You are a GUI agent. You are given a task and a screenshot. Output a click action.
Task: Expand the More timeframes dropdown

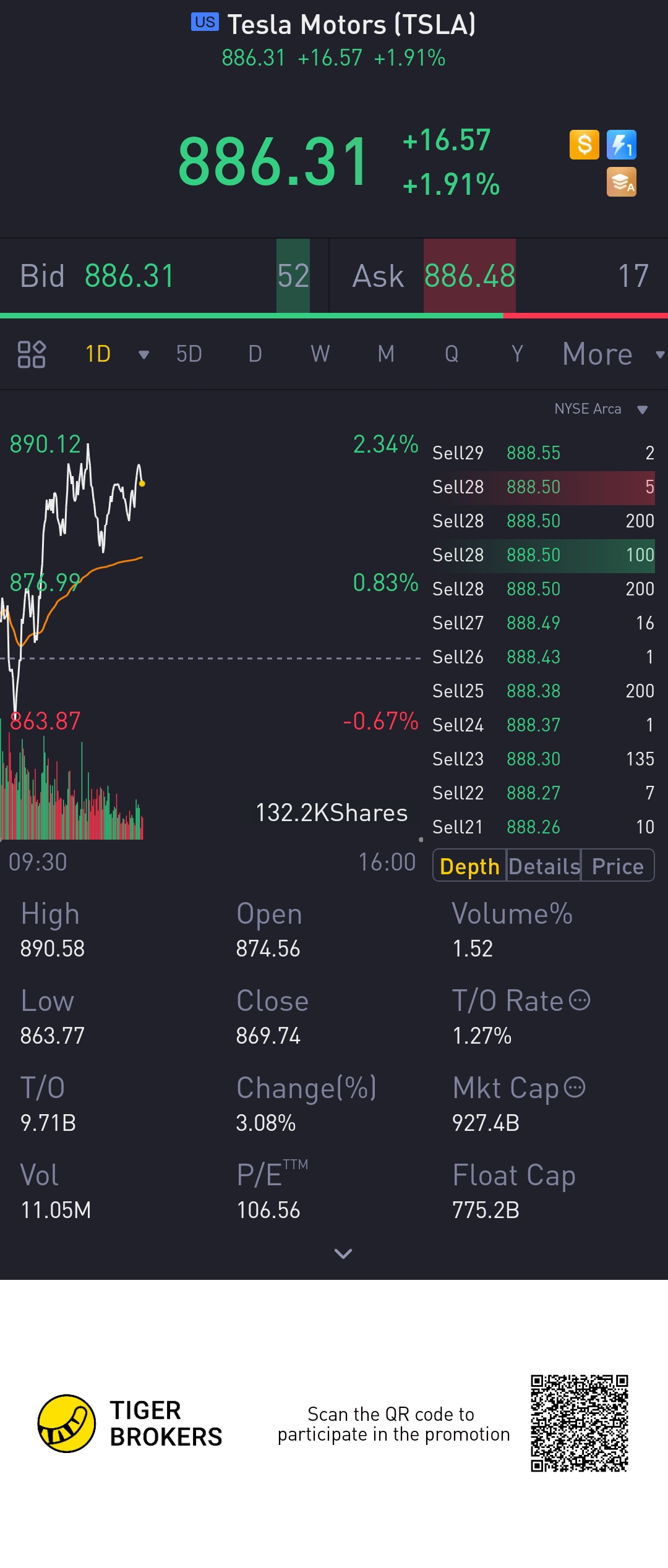(659, 355)
